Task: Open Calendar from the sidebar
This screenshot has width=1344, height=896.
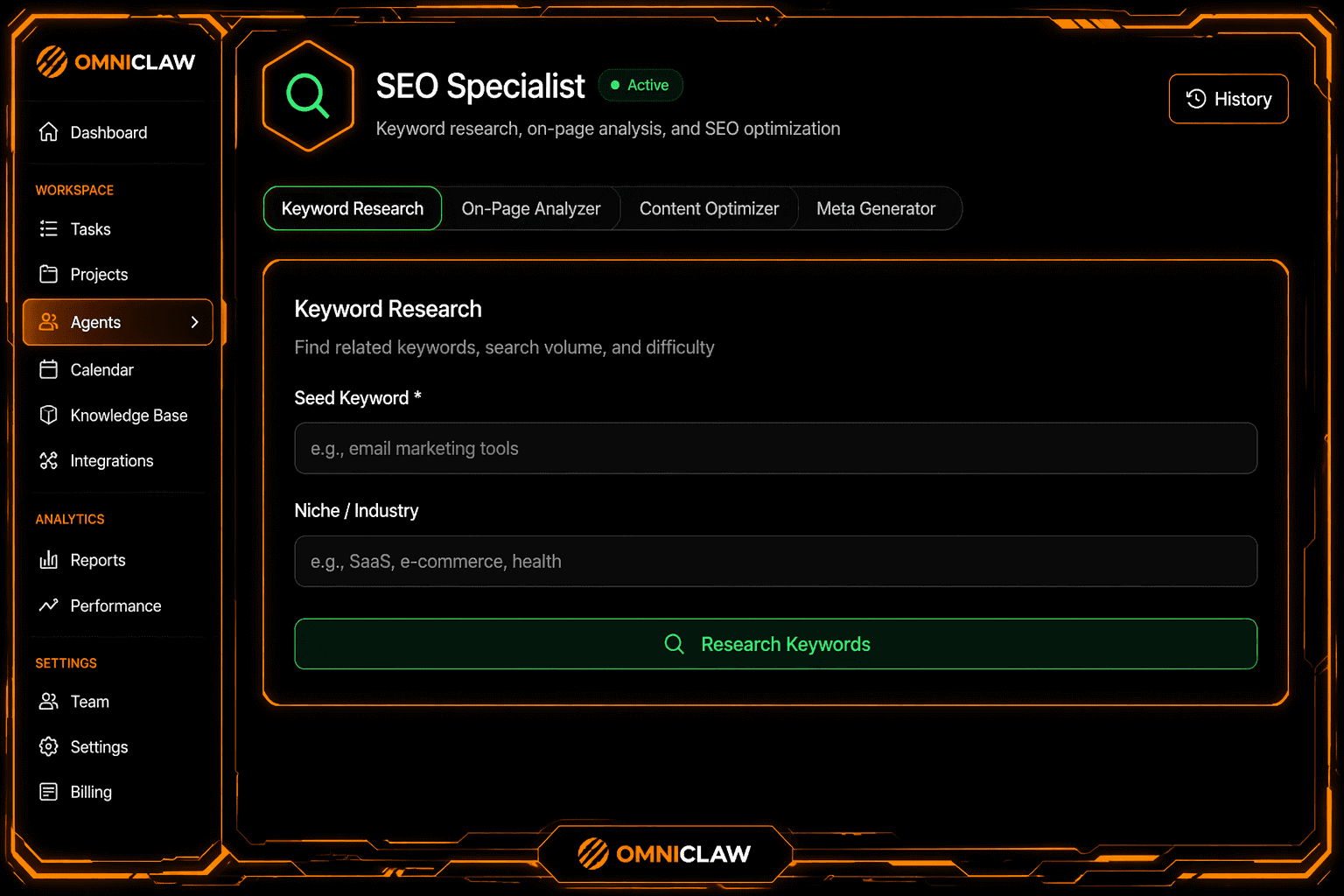Action: coord(117,369)
